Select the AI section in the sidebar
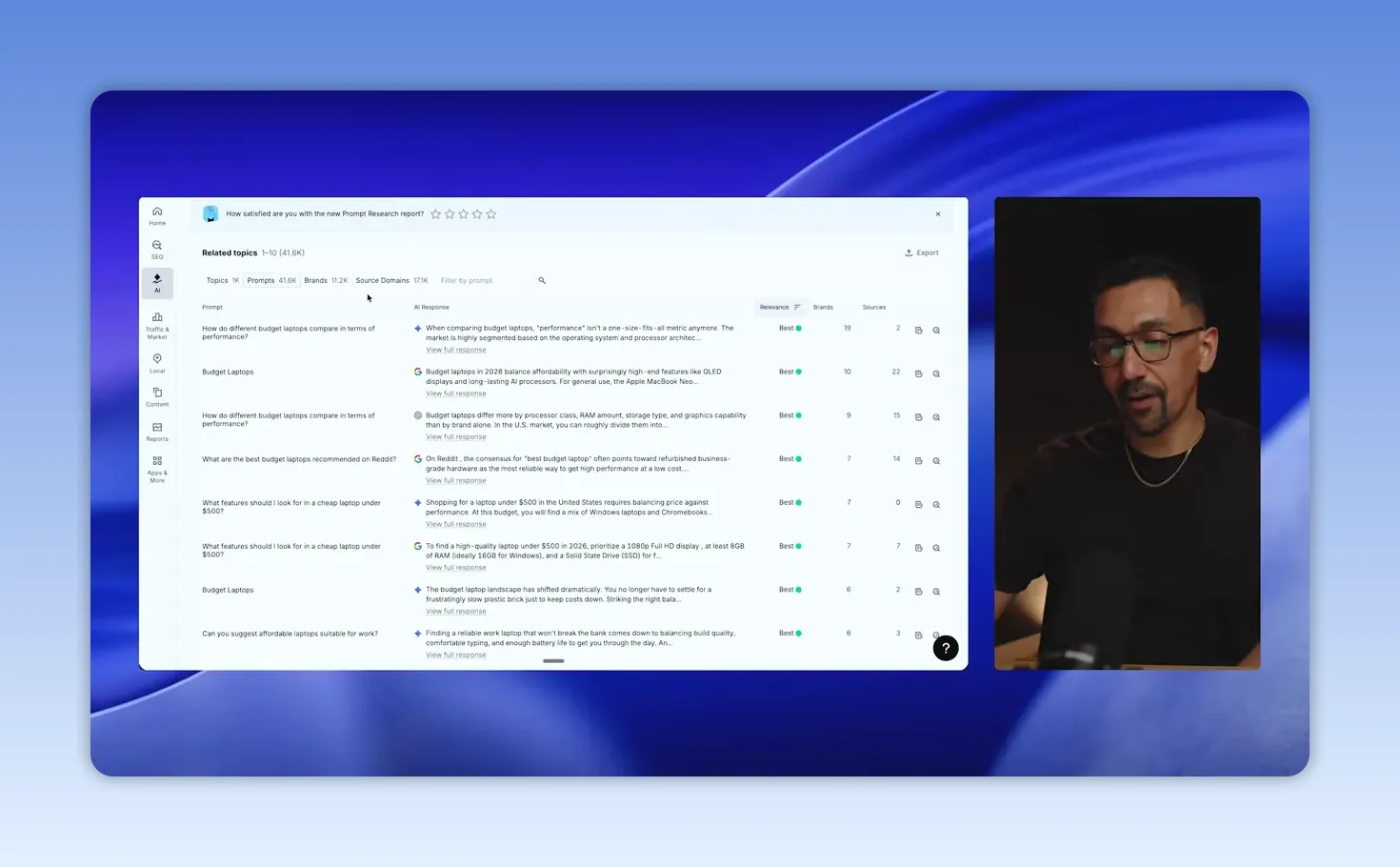The image size is (1400, 867). tap(157, 283)
